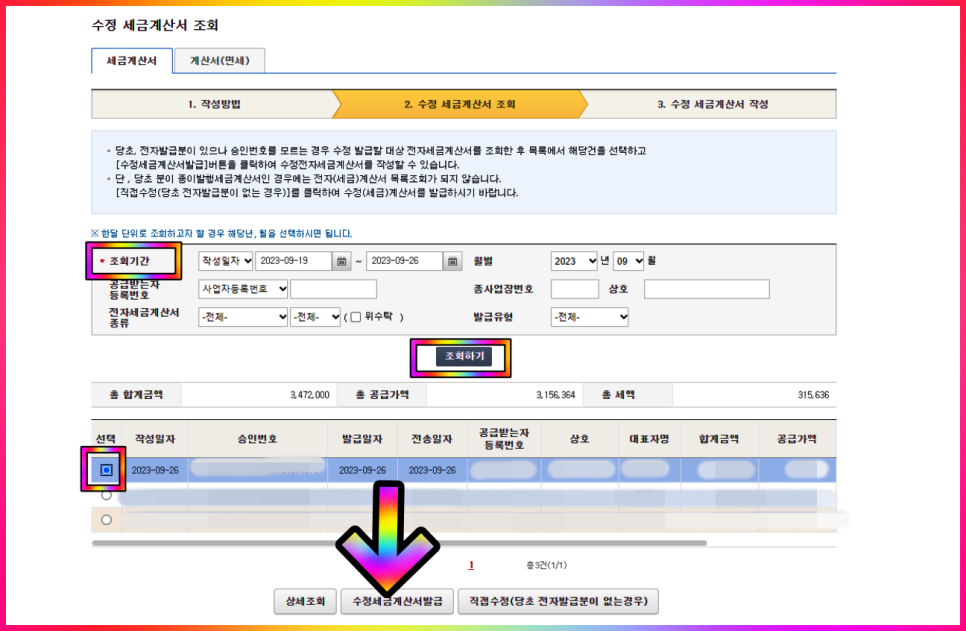Viewport: 966px width, 631px height.
Task: Click the 수정세금계산서발급 button
Action: click(x=397, y=601)
